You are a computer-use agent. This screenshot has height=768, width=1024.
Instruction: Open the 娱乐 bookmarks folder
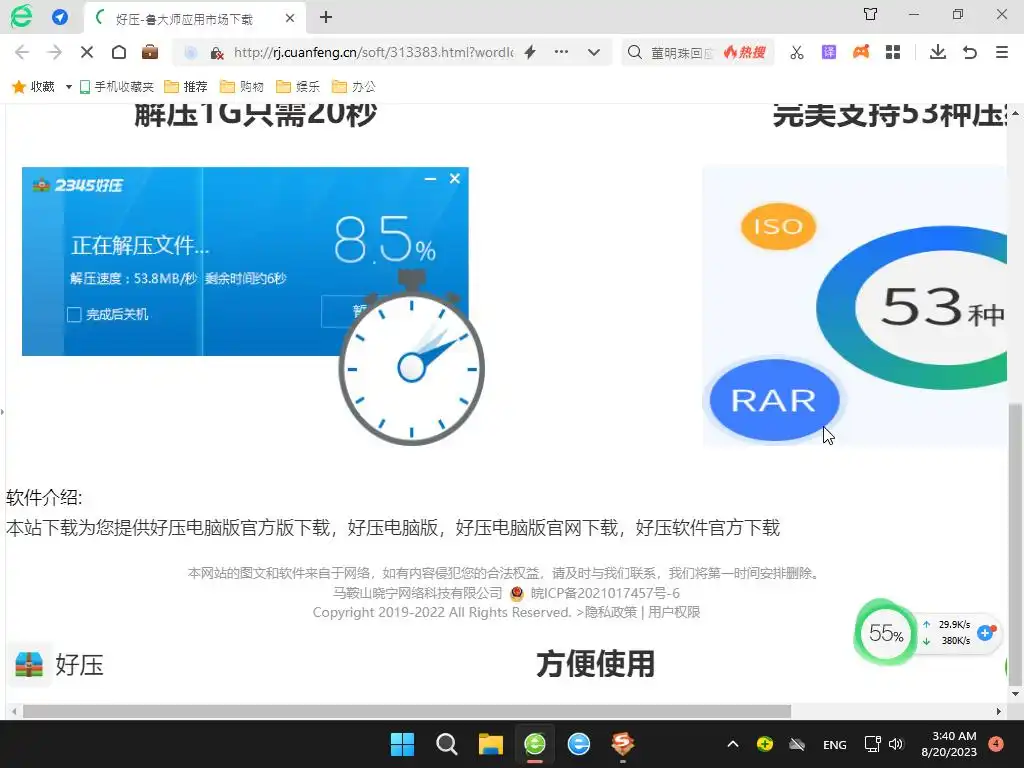[x=298, y=86]
